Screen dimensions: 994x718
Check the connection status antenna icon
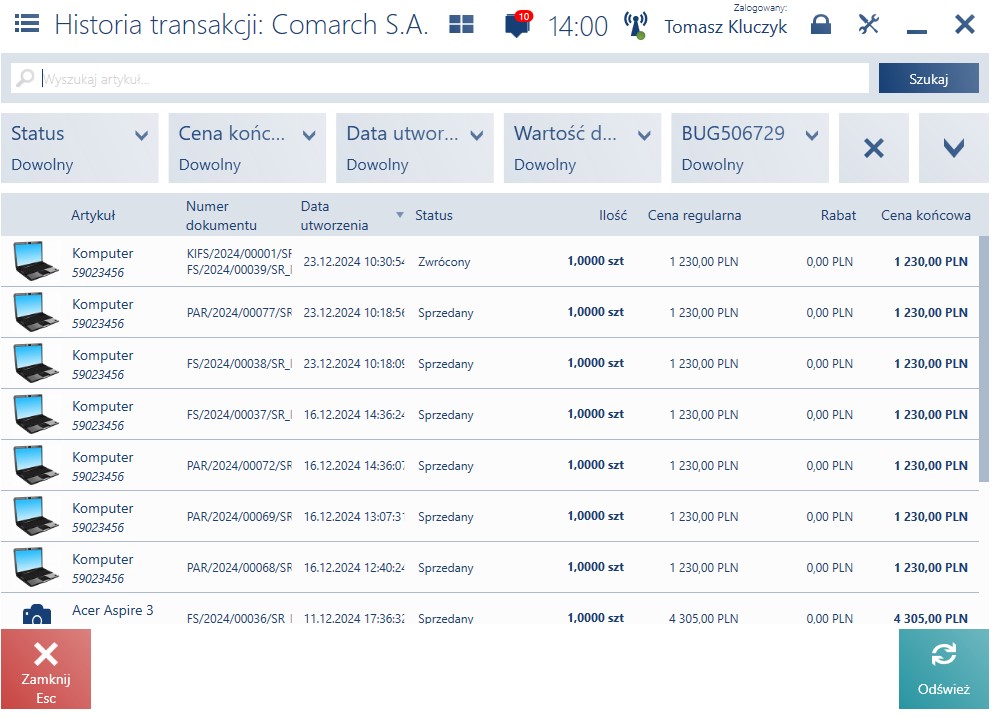tap(635, 25)
